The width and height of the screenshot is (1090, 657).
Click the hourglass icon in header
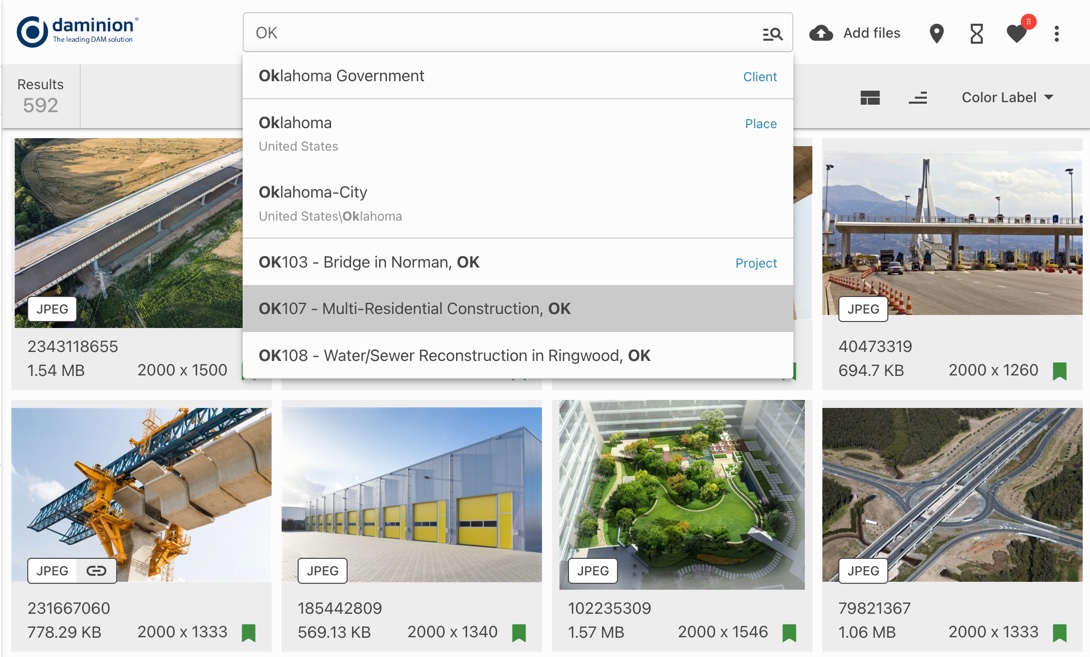click(976, 34)
